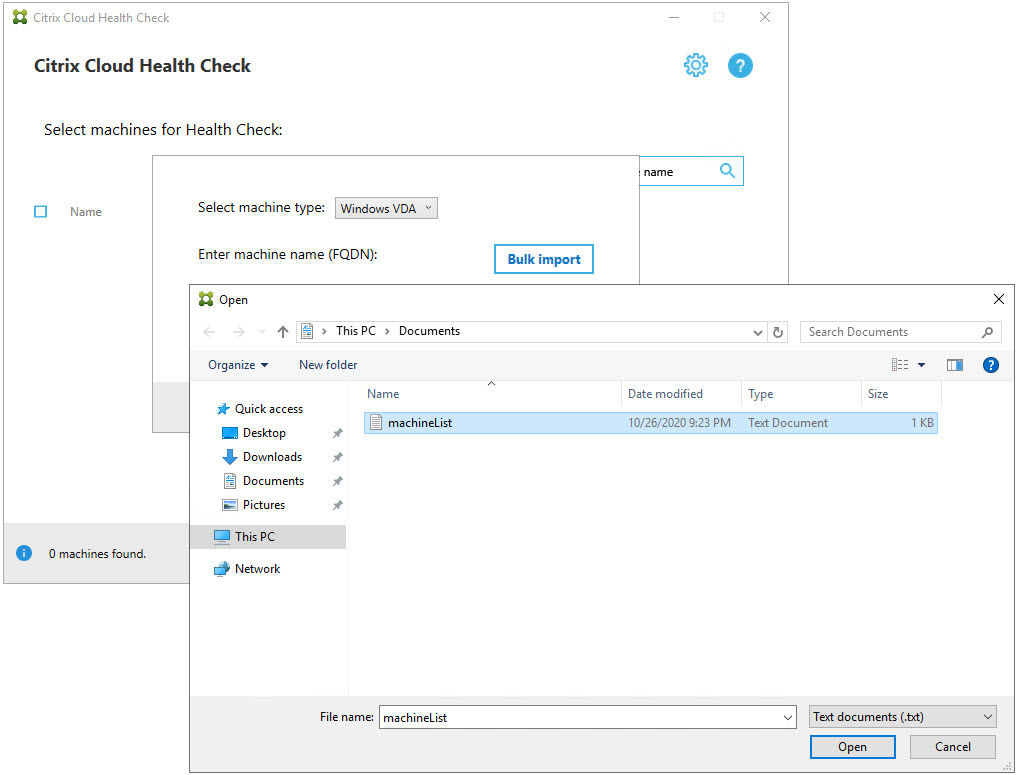The image size is (1016, 775).
Task: Open Documents in navigation pane
Action: [x=273, y=481]
